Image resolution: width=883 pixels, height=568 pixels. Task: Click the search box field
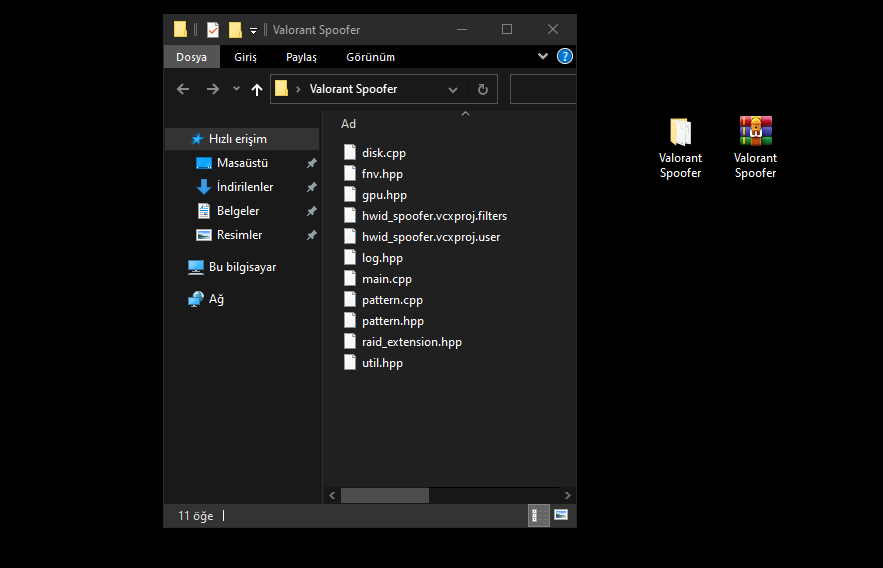tap(543, 89)
